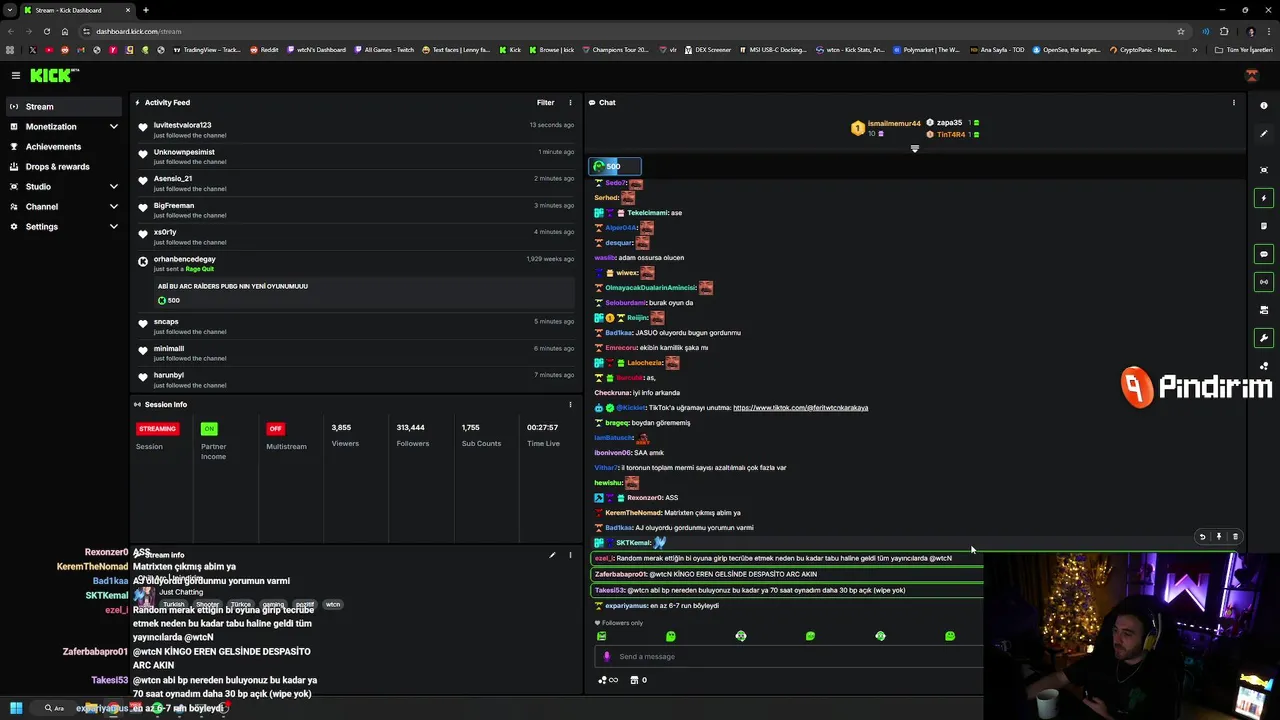Image resolution: width=1280 pixels, height=720 pixels.
Task: Switch to Stream - Kick Dashboard tab
Action: coord(76,10)
